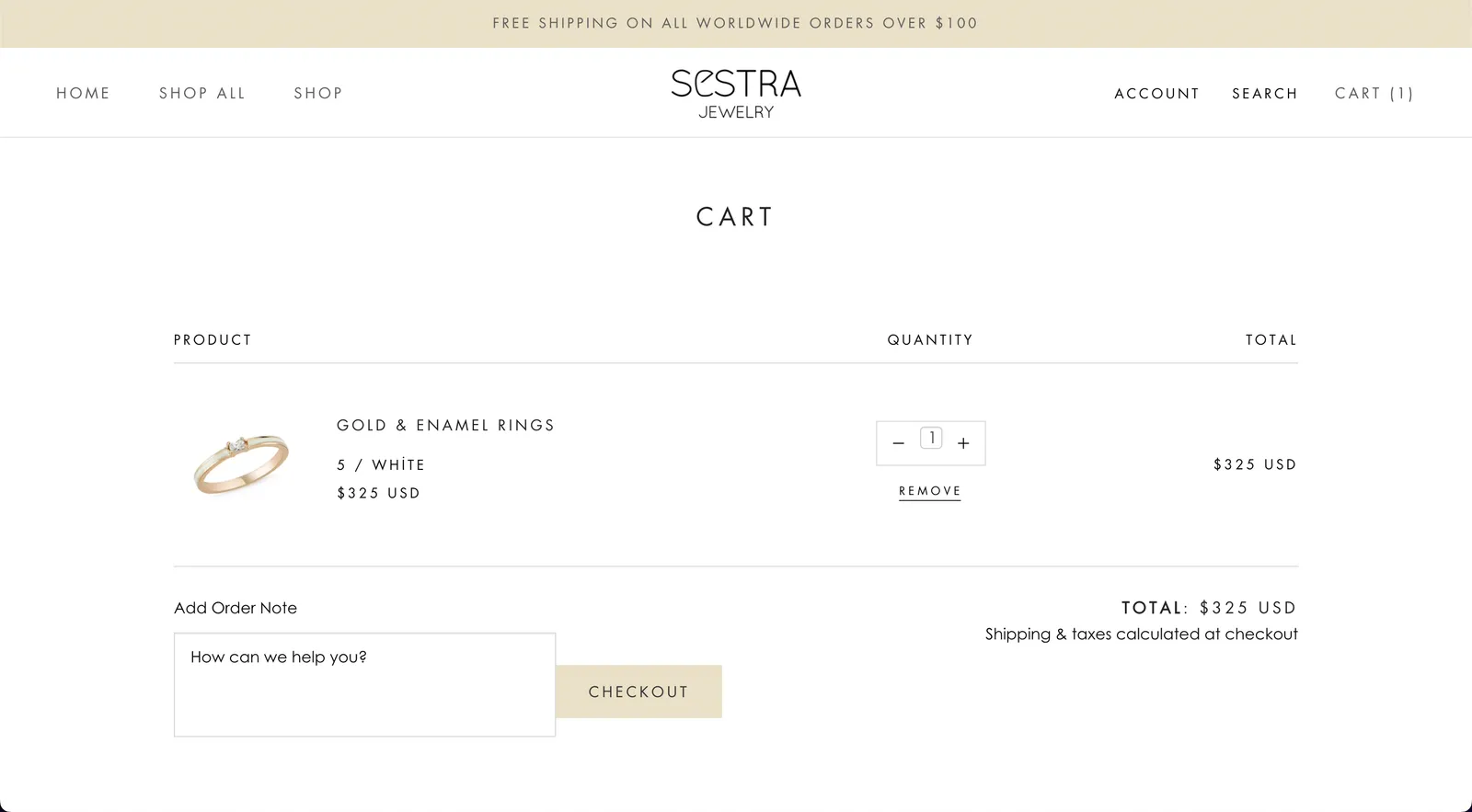Click the '5 / WHITE' variant text
The height and width of the screenshot is (812, 1472).
pyautogui.click(x=381, y=464)
